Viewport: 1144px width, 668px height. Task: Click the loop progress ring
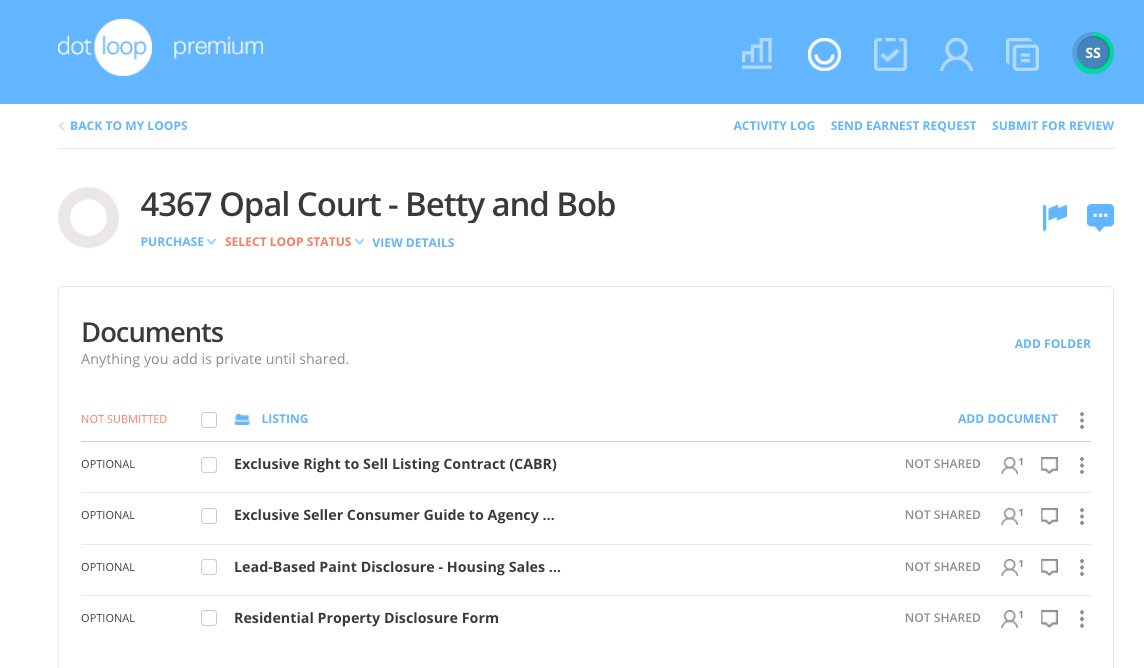[x=89, y=217]
